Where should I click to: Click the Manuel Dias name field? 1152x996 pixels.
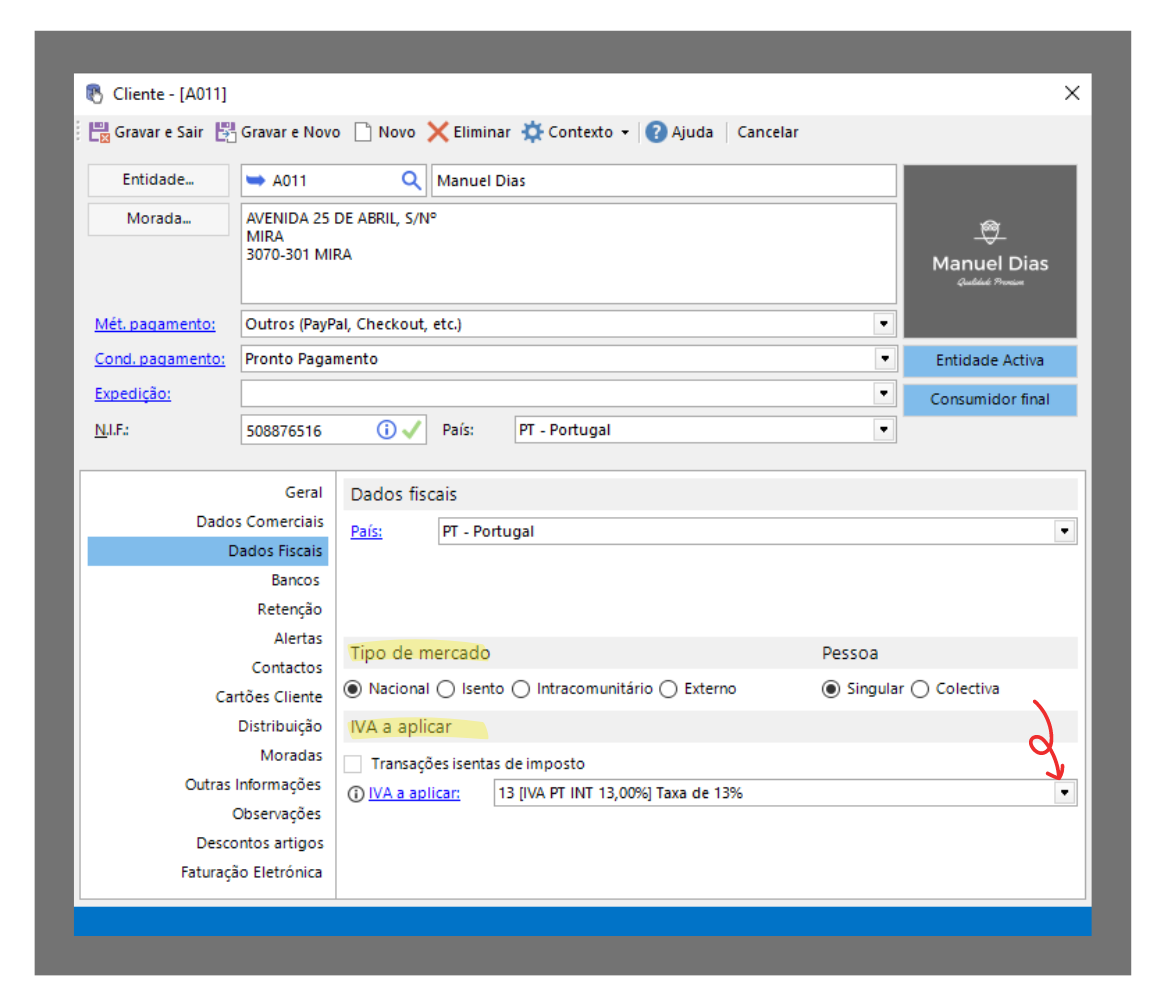(x=663, y=181)
